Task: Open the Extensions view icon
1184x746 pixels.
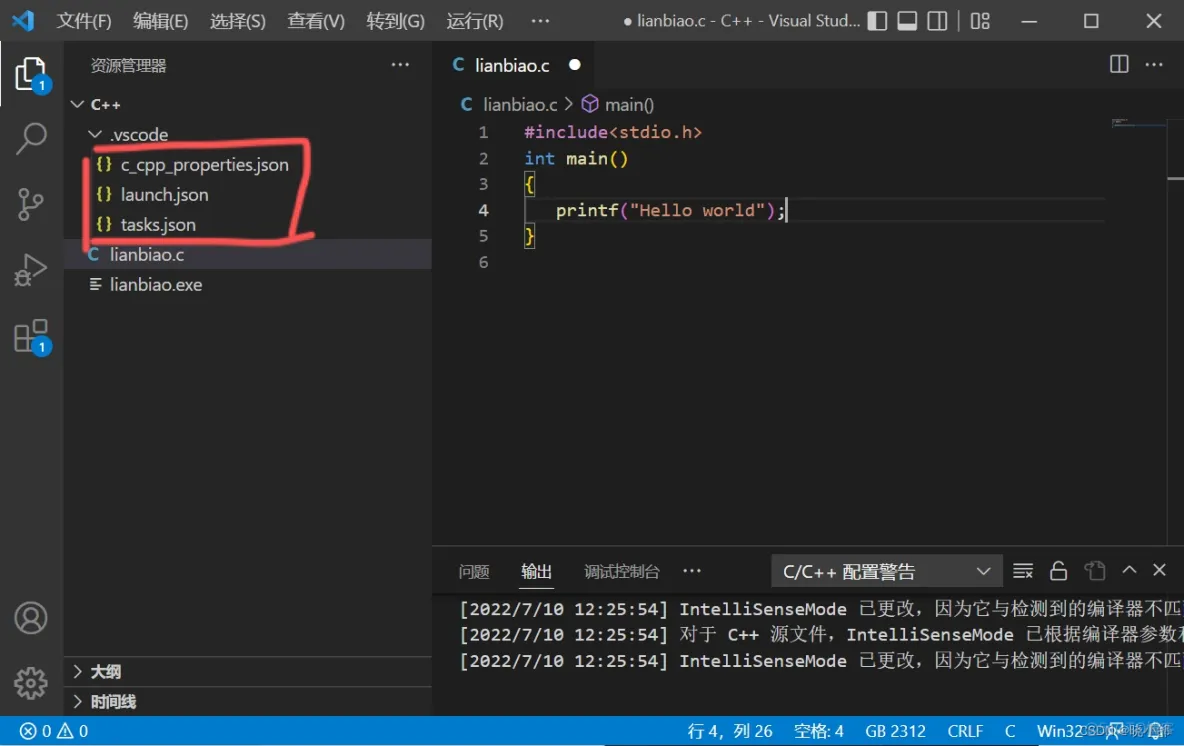Action: coord(31,336)
